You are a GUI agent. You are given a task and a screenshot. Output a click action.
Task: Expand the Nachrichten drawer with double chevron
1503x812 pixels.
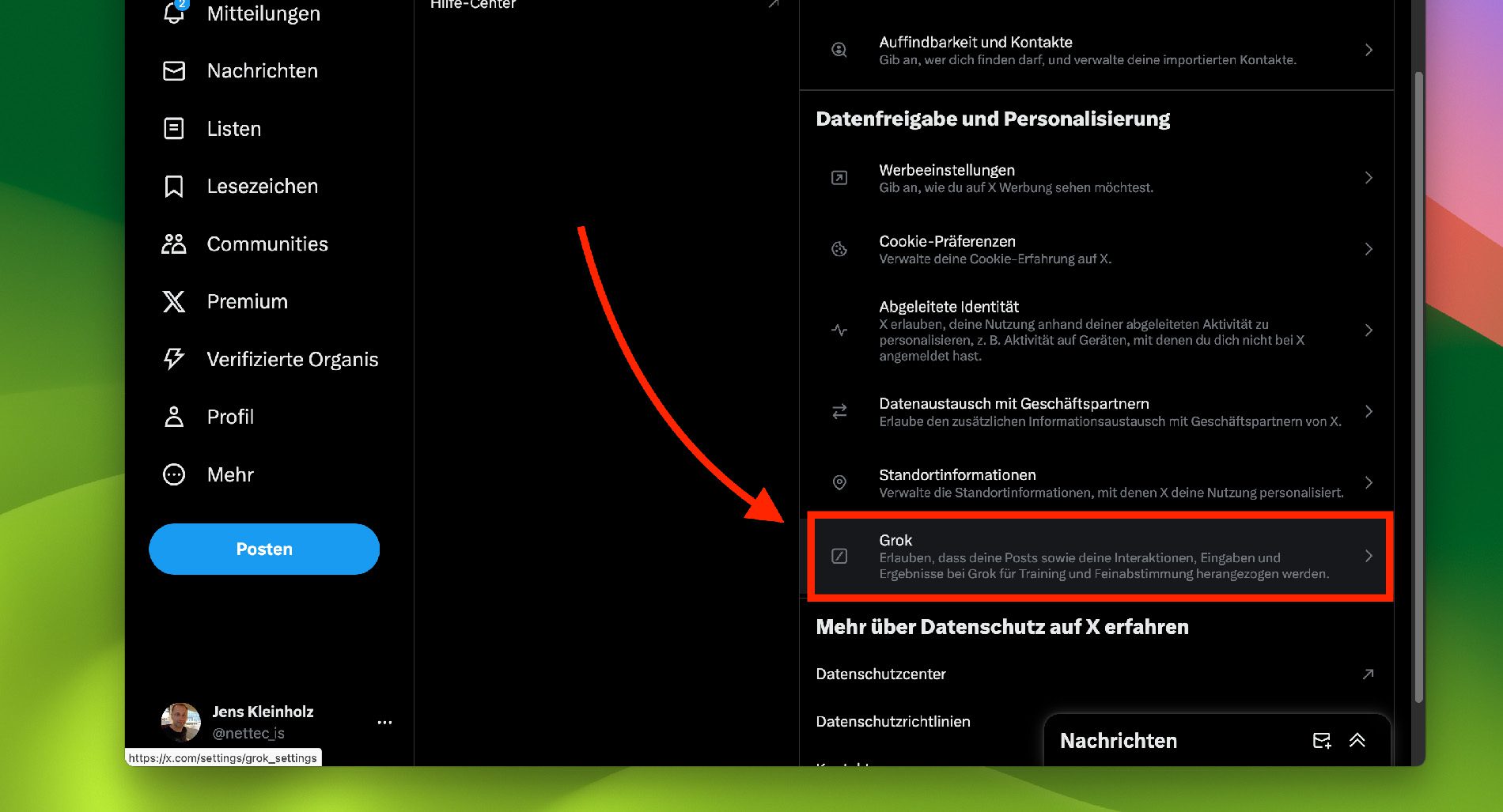pos(1357,741)
